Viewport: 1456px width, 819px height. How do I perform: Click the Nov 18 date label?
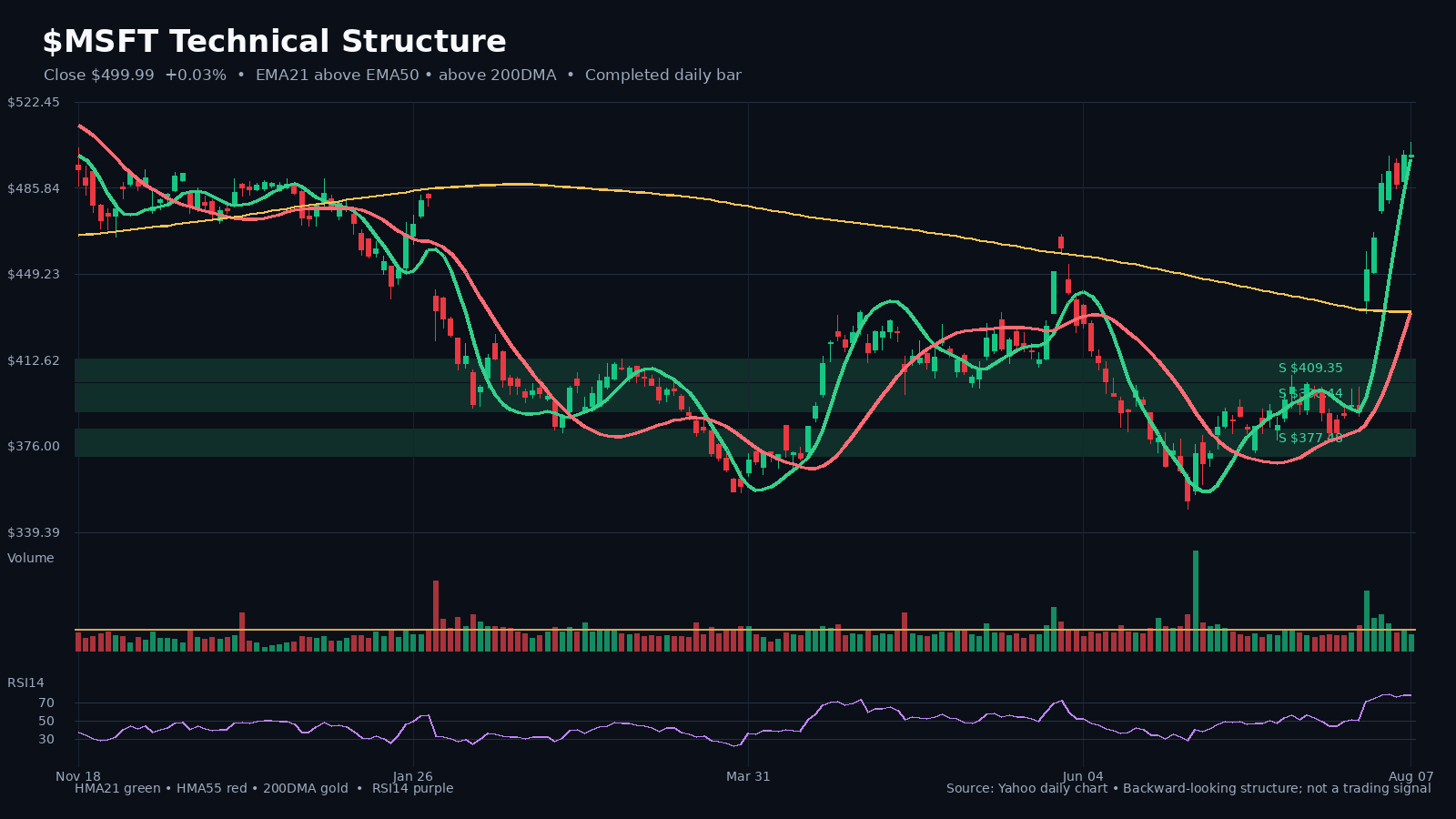(78, 776)
